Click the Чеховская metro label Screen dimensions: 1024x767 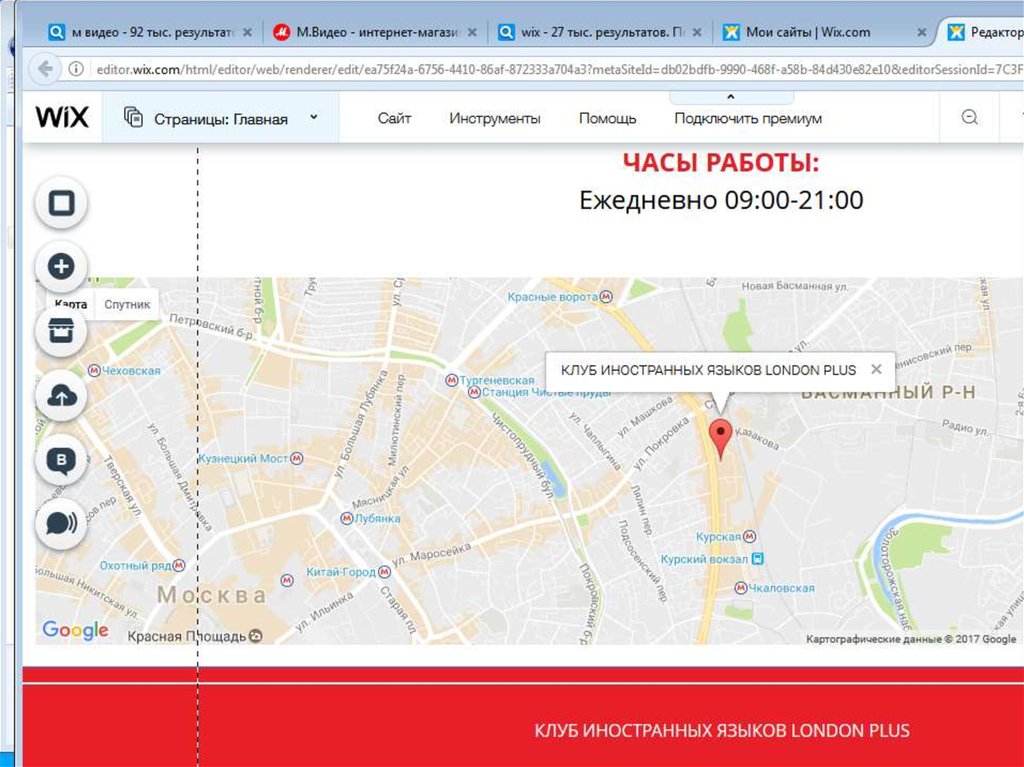point(131,370)
